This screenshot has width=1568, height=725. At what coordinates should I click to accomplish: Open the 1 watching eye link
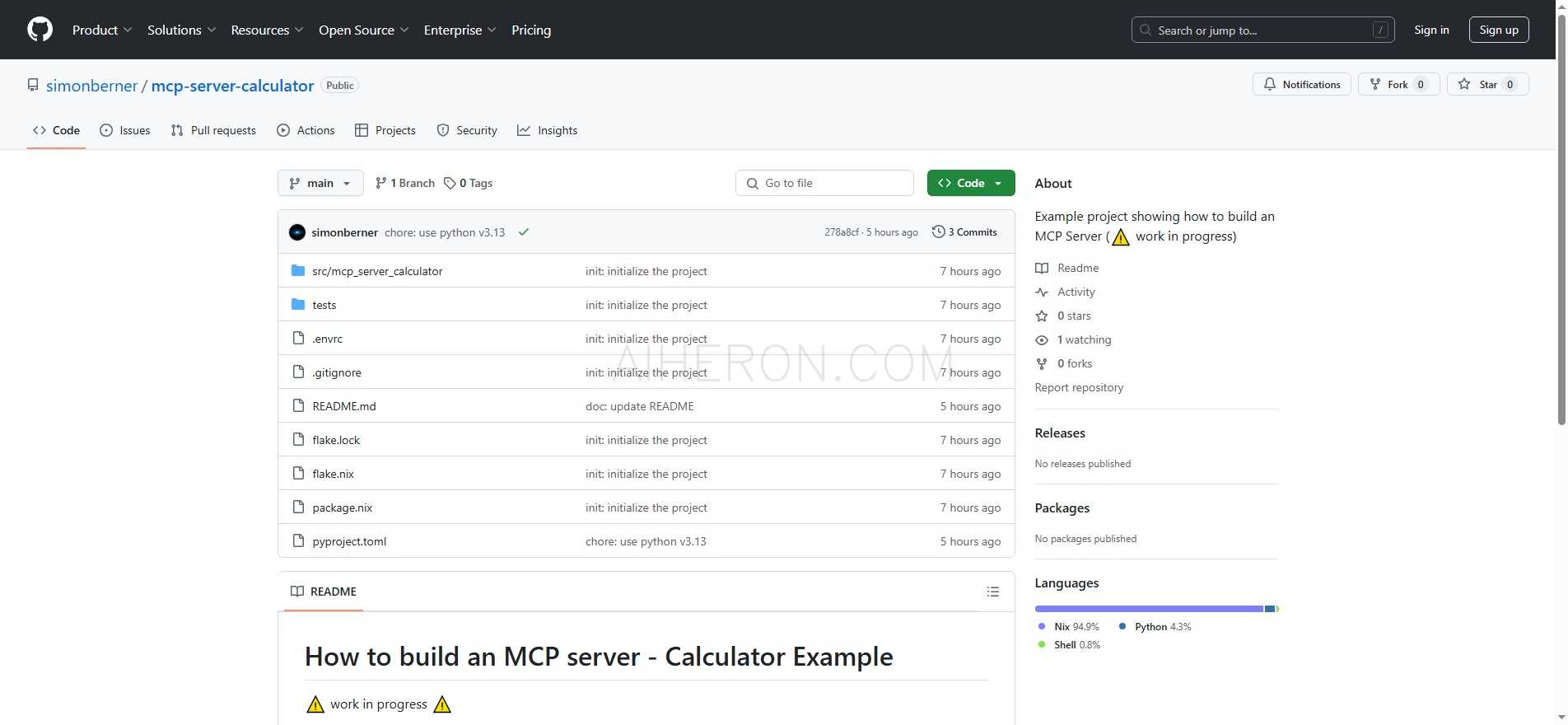1083,339
